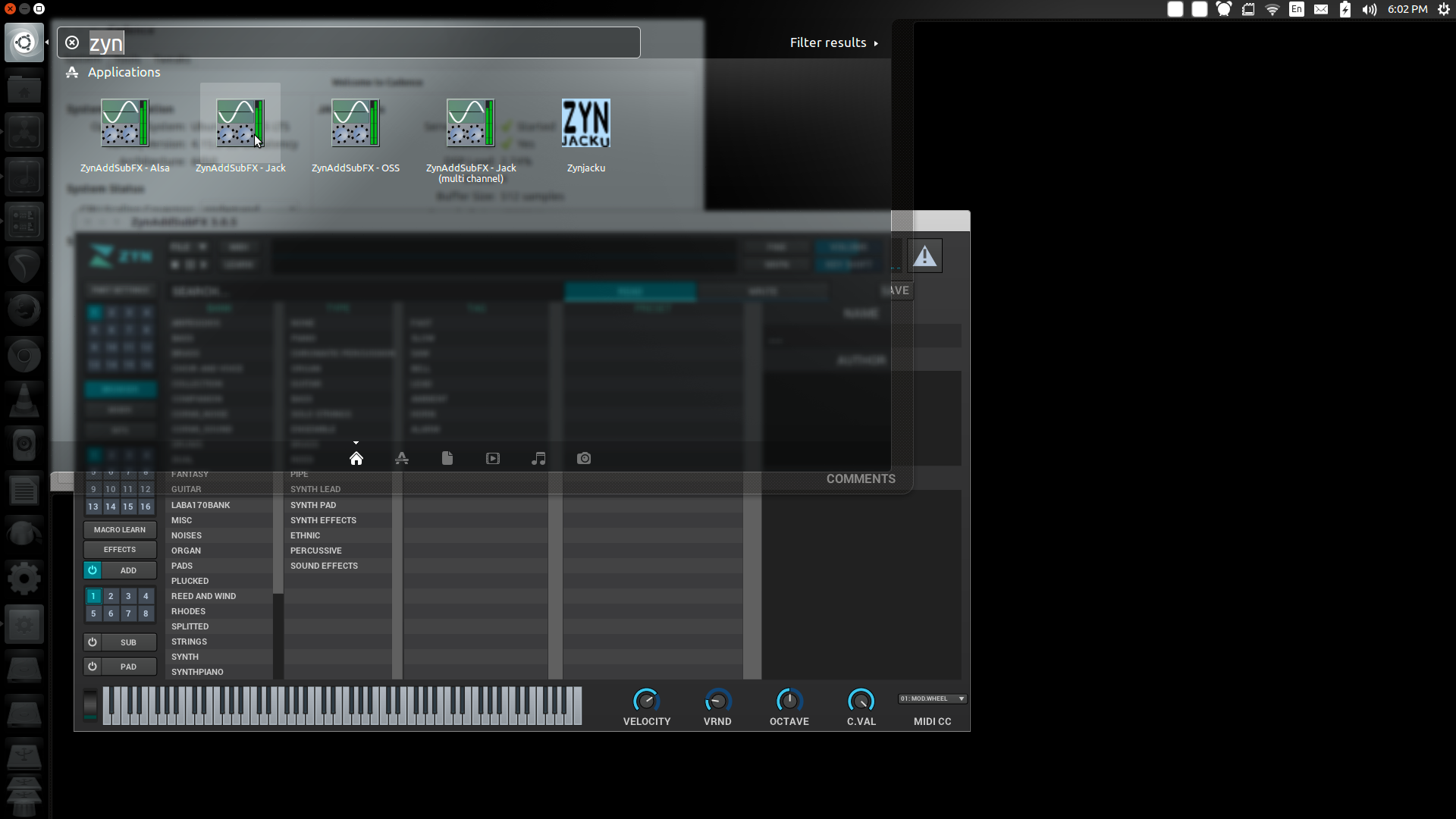Open the Zynjacku application icon
1456x819 pixels.
pos(585,124)
